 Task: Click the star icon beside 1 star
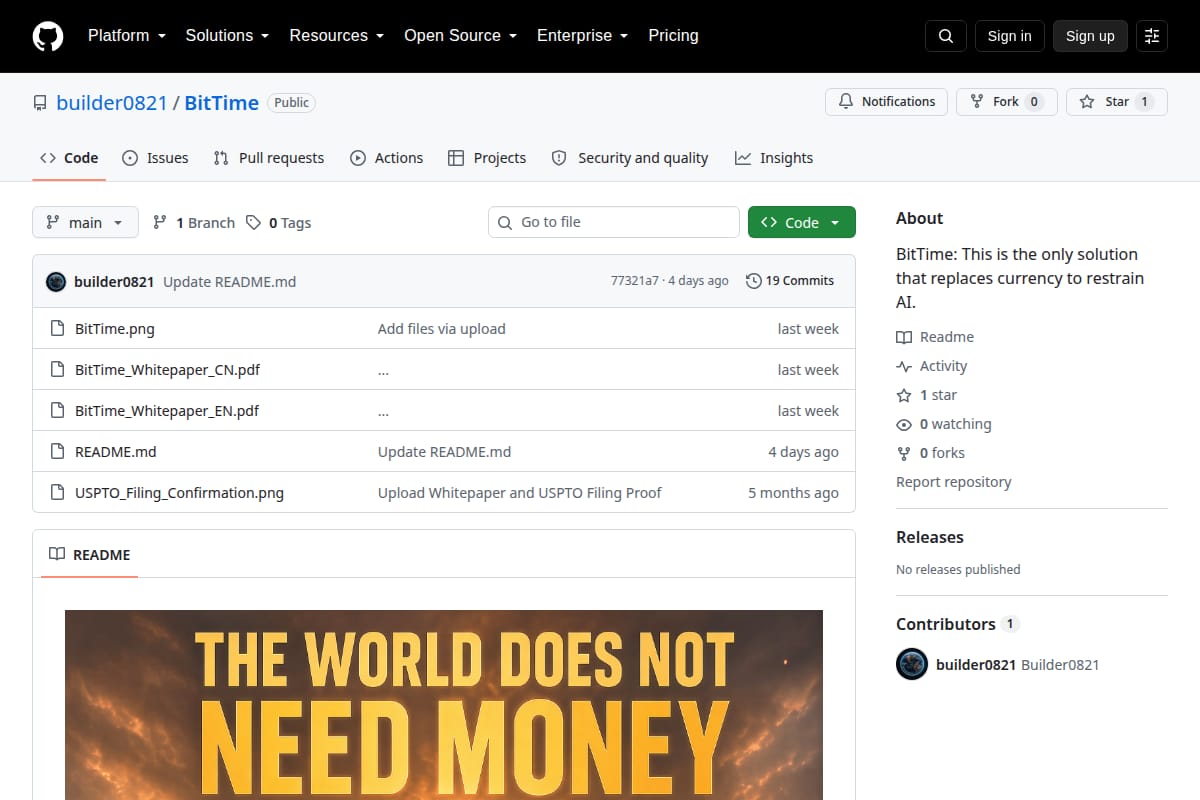[904, 396]
